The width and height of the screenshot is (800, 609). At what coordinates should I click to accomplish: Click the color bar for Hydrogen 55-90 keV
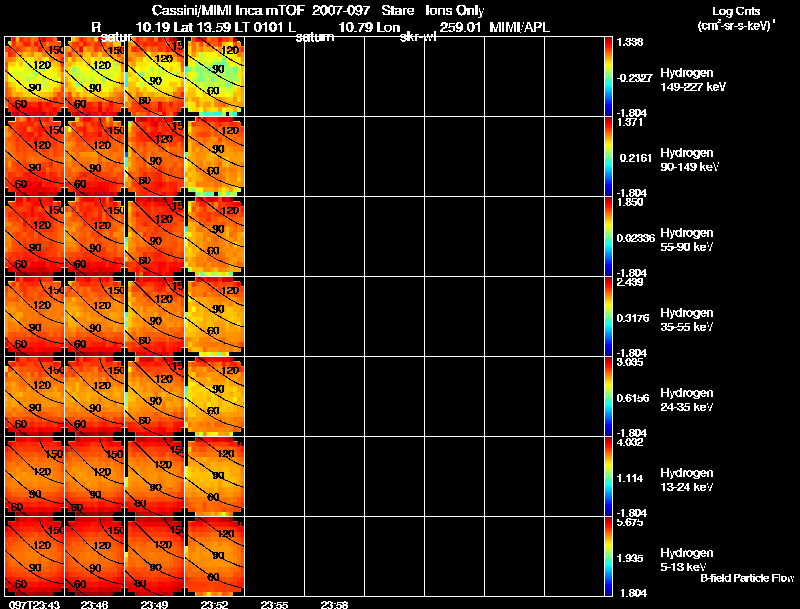608,237
